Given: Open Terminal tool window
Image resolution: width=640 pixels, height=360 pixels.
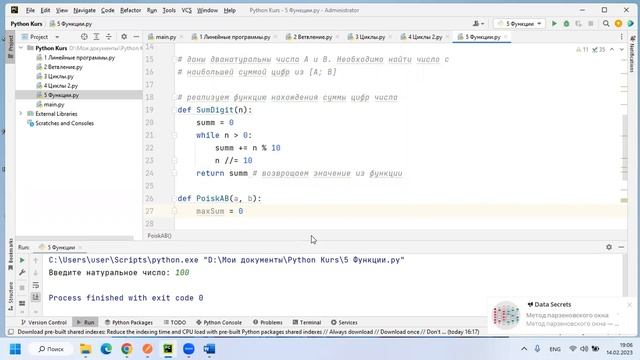Looking at the screenshot, I should (x=307, y=322).
